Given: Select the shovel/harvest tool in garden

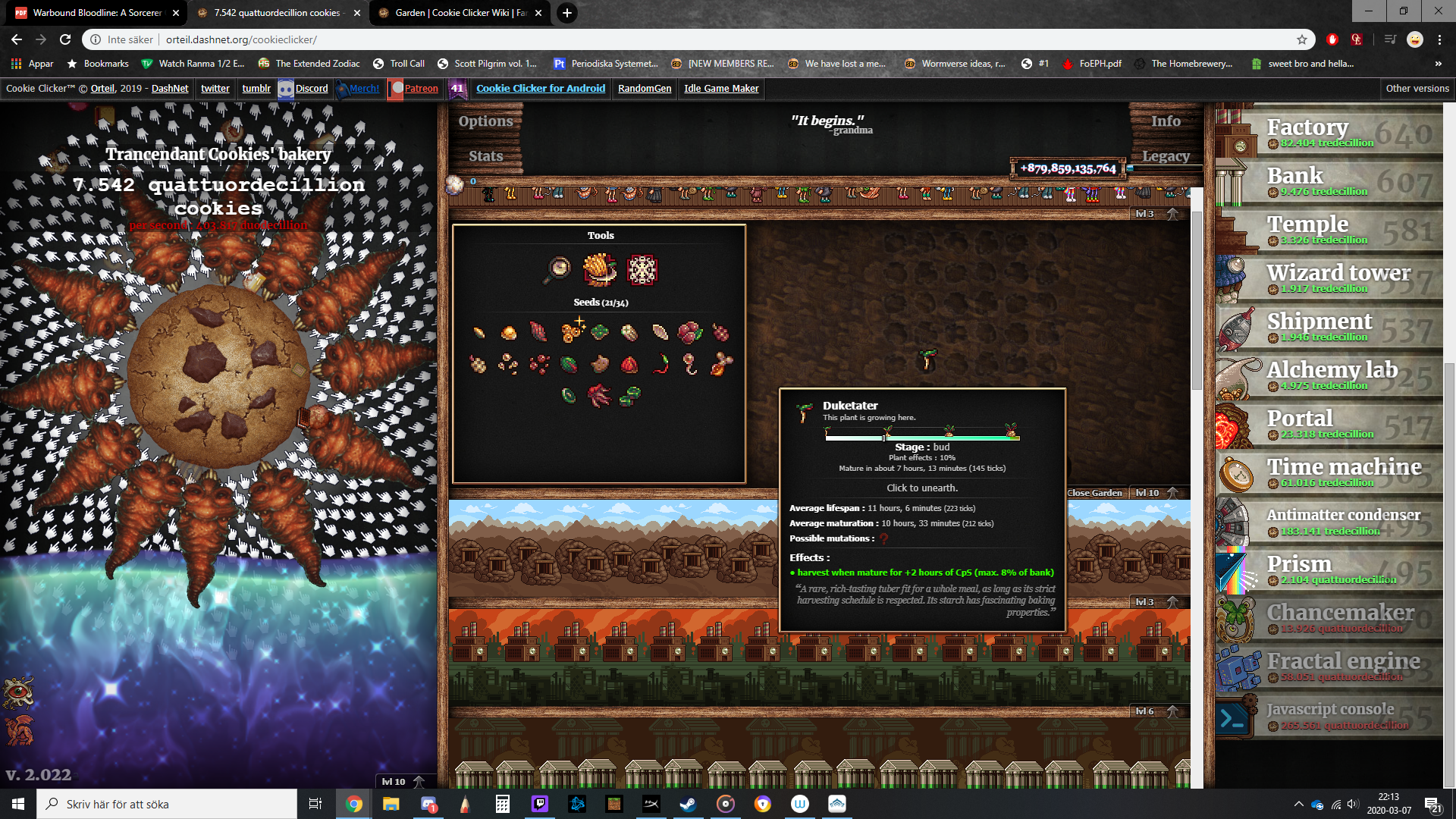Looking at the screenshot, I should click(600, 268).
